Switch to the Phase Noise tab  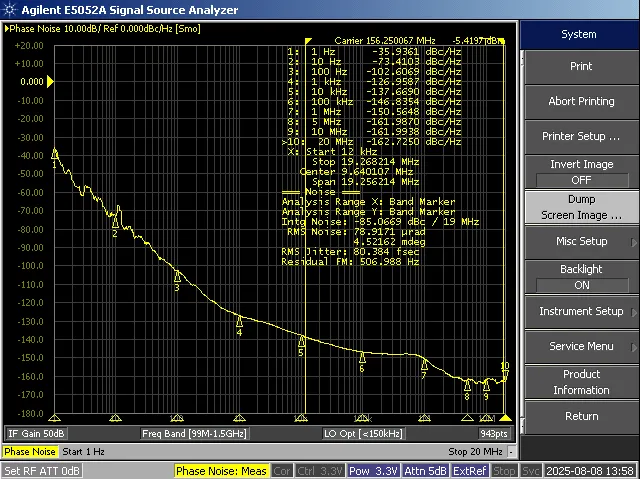(x=31, y=452)
